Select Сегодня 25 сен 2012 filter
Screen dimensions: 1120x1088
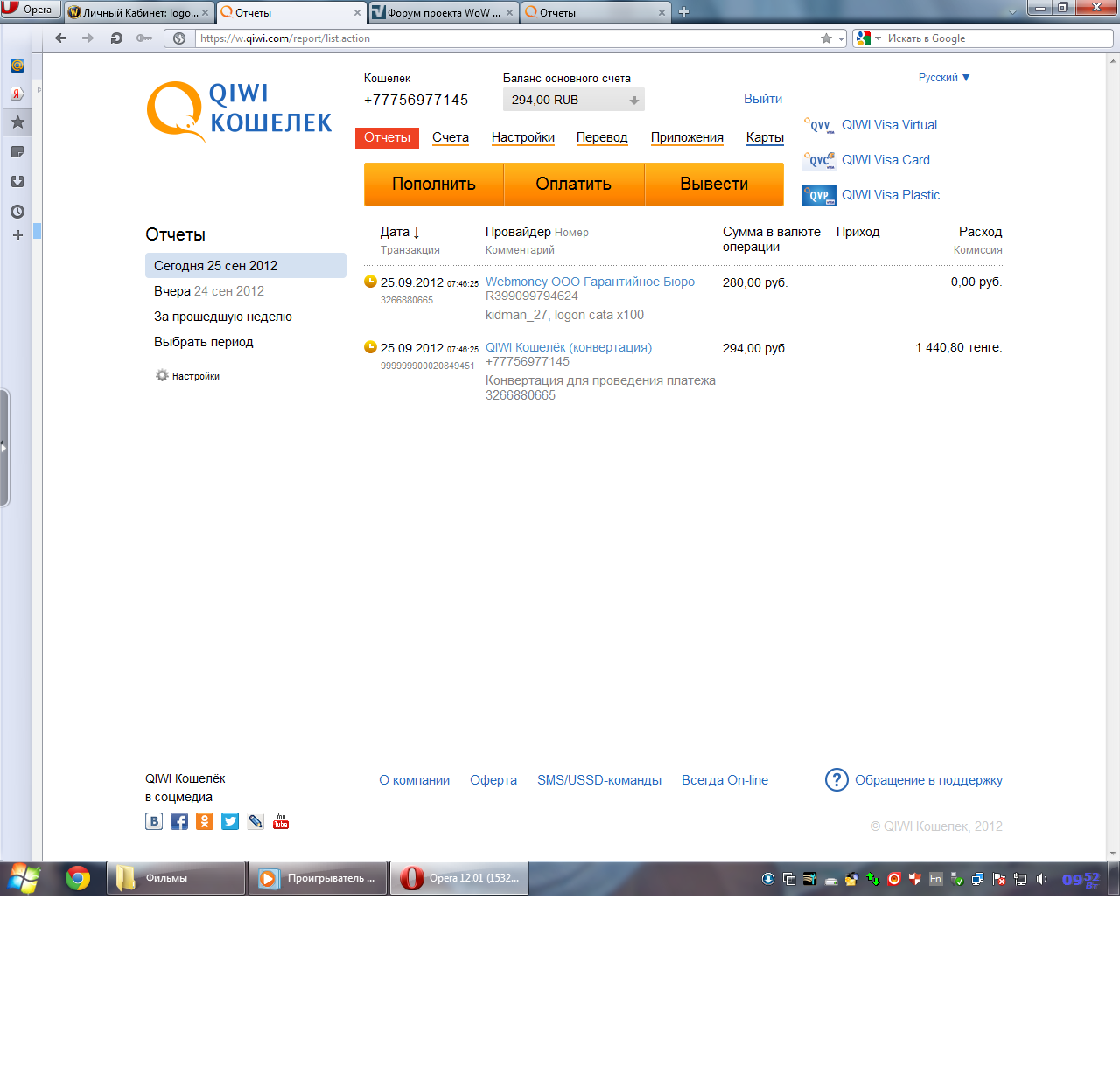[246, 266]
